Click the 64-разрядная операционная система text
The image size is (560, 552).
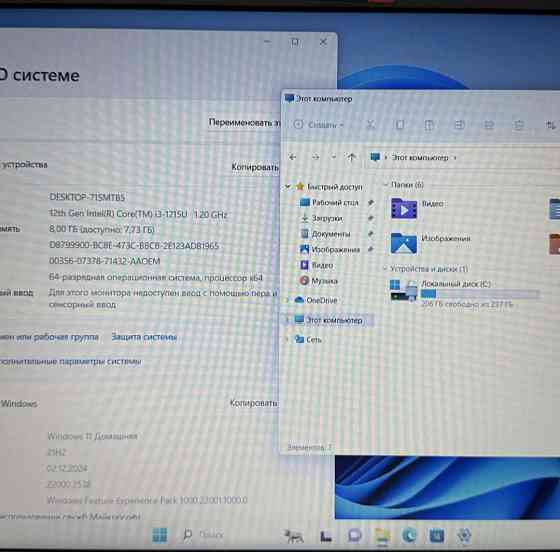coord(156,277)
